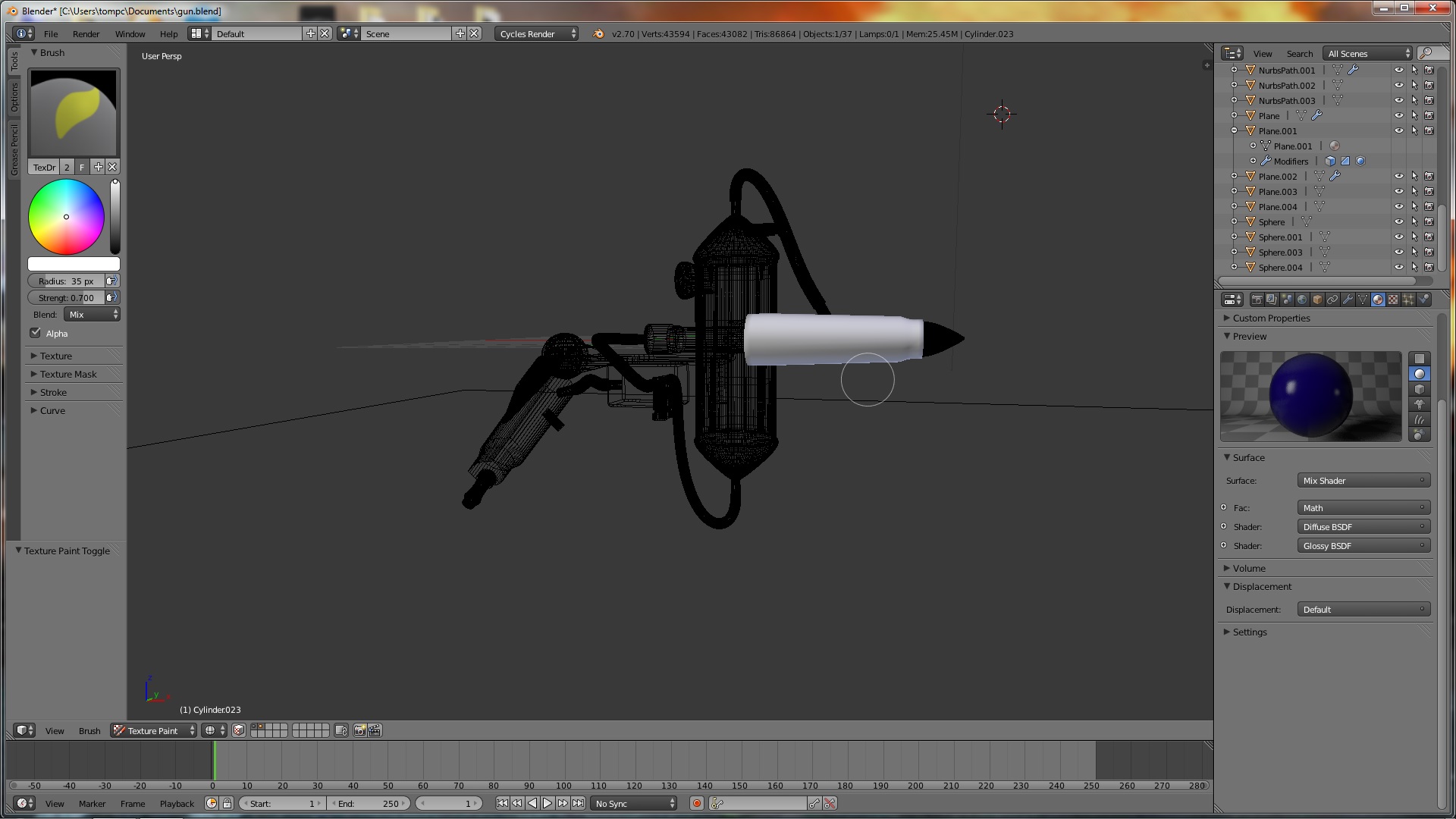This screenshot has width=1456, height=819.
Task: Open the Physics properties tab
Action: [1423, 299]
